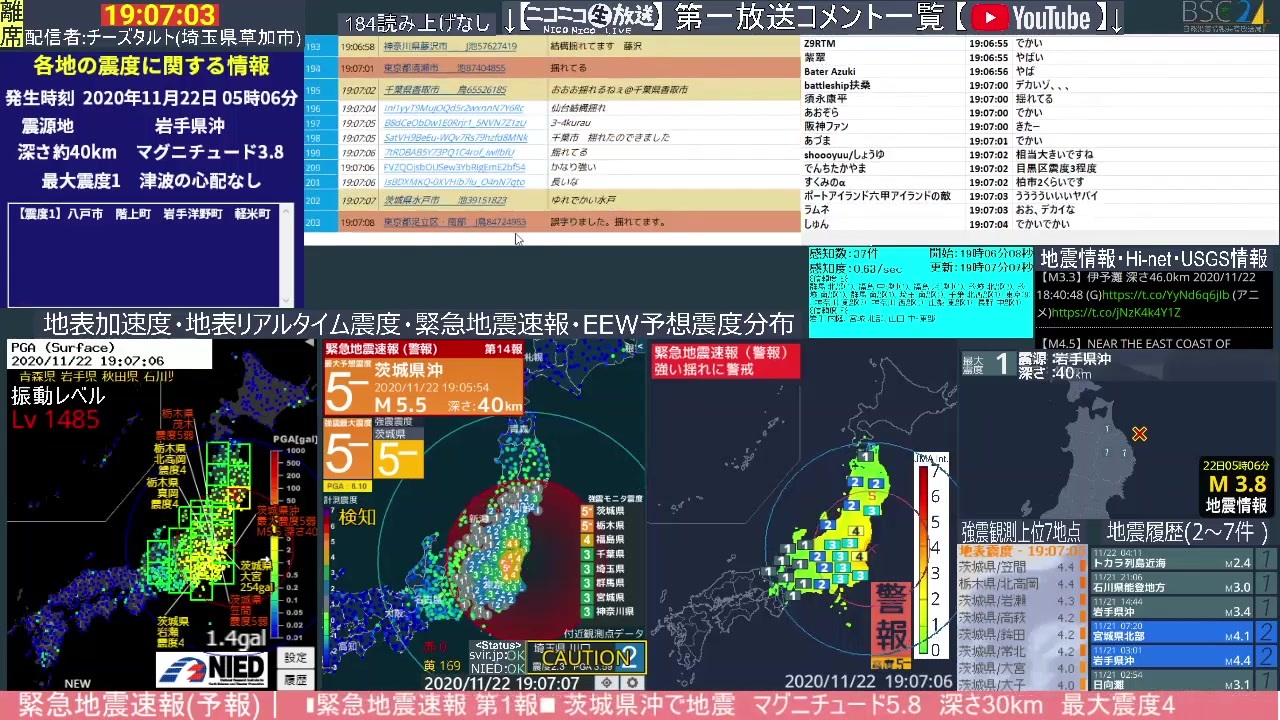Select YouTube comment by Z9RTM
Screen dimensions: 1280x720
click(x=1039, y=44)
